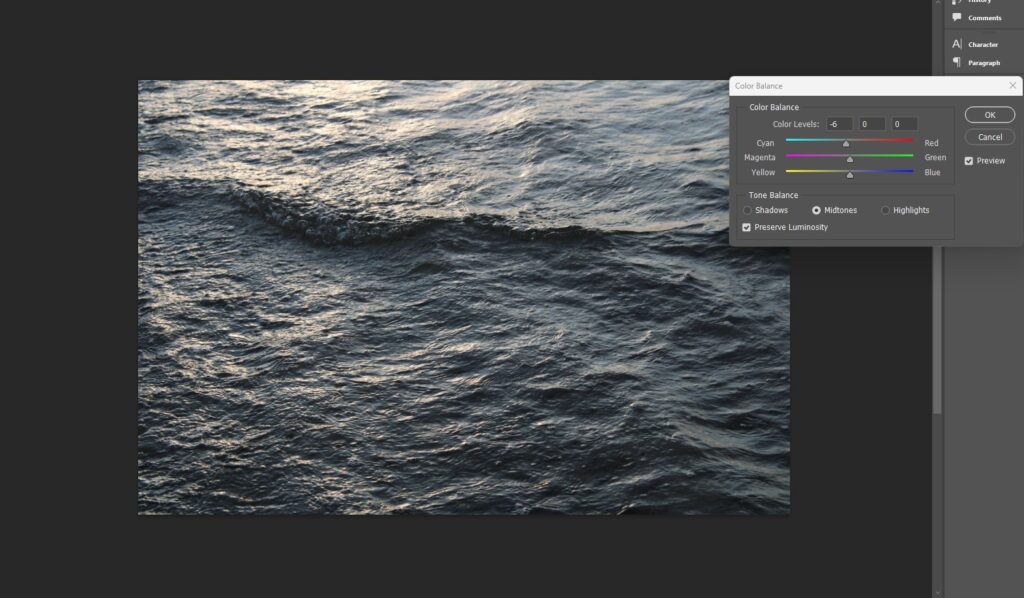Click the Blue slider label
Image resolution: width=1024 pixels, height=598 pixels.
(932, 172)
